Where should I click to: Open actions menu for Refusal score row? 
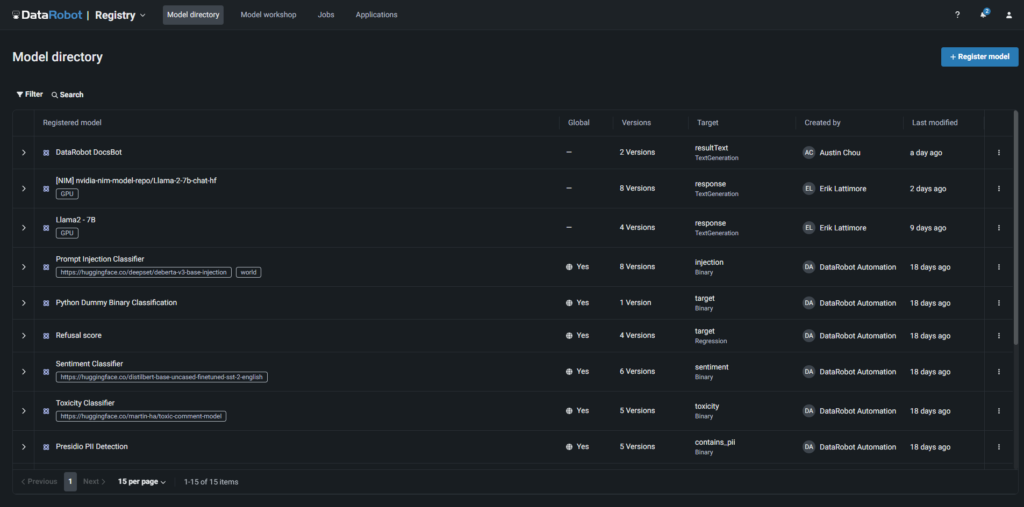click(998, 335)
